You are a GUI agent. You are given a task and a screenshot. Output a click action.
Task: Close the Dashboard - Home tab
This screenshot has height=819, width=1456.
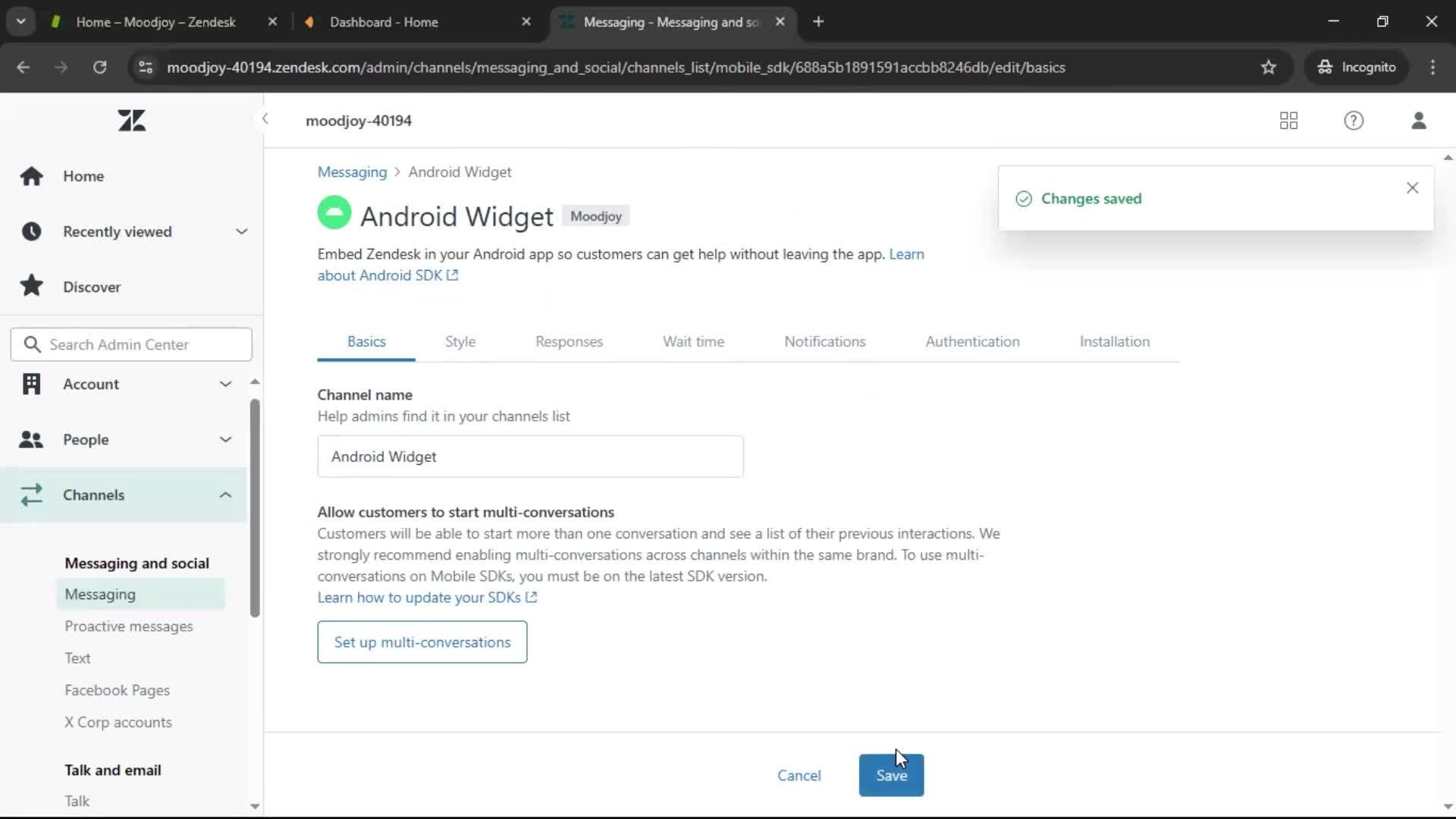pyautogui.click(x=526, y=22)
